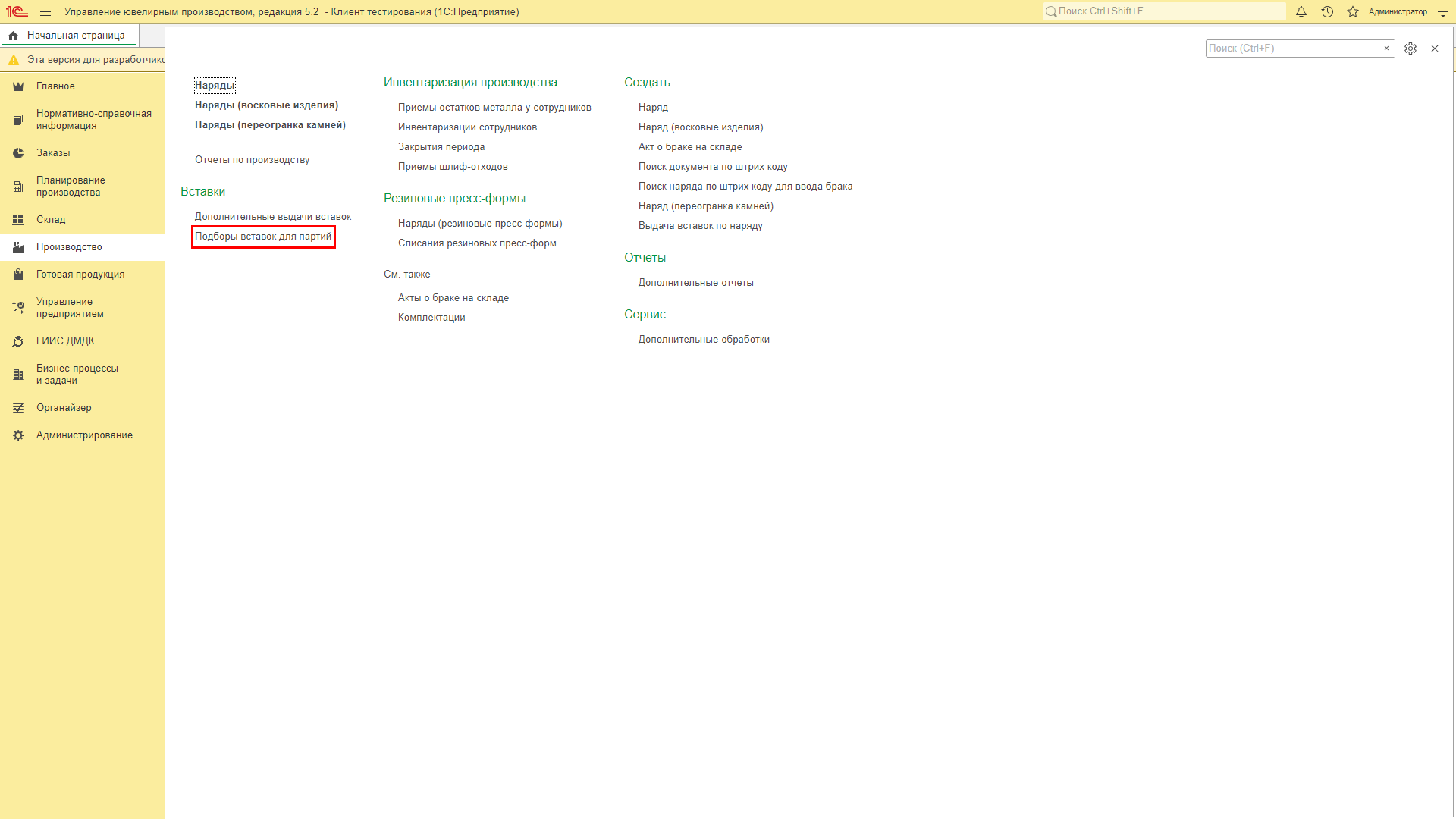Image resolution: width=1456 pixels, height=819 pixels.
Task: Click Администрирование gear icon in sidebar
Action: 18,435
